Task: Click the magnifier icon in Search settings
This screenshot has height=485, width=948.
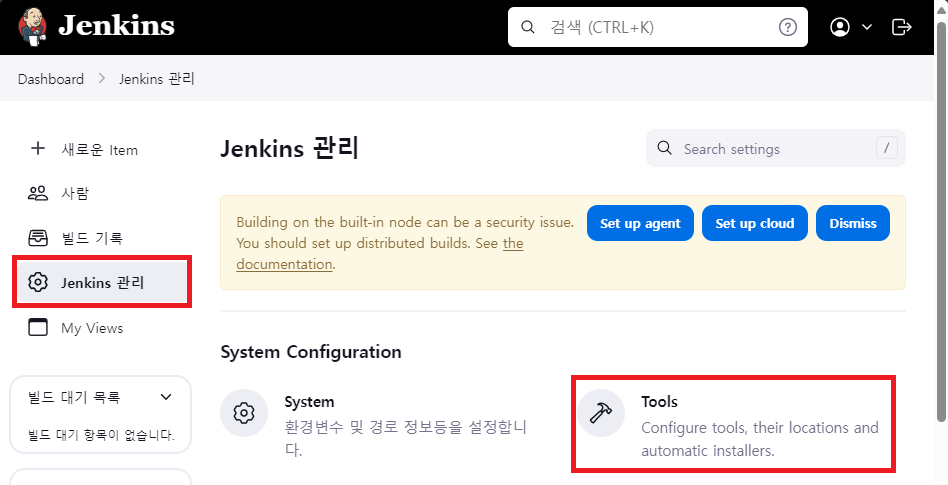Action: (664, 148)
